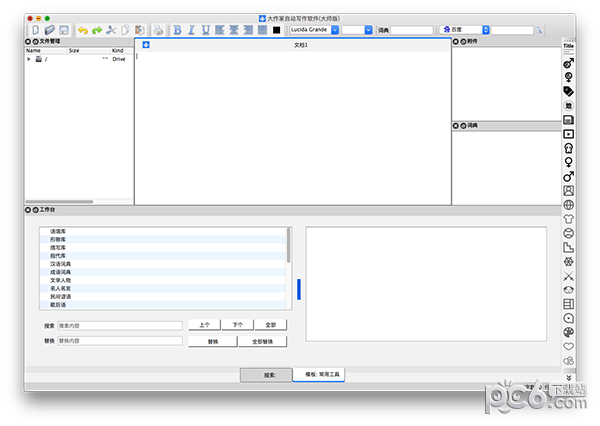This screenshot has height=426, width=600.
Task: Close the 词典 side panel
Action: (456, 126)
